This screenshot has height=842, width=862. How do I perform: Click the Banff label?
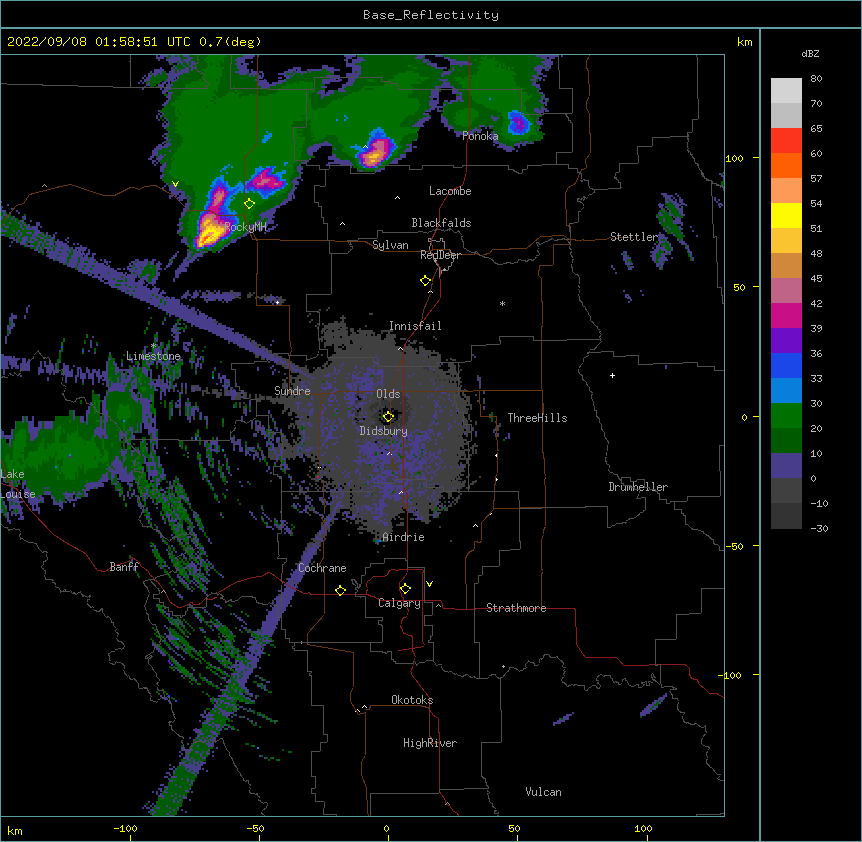click(124, 567)
